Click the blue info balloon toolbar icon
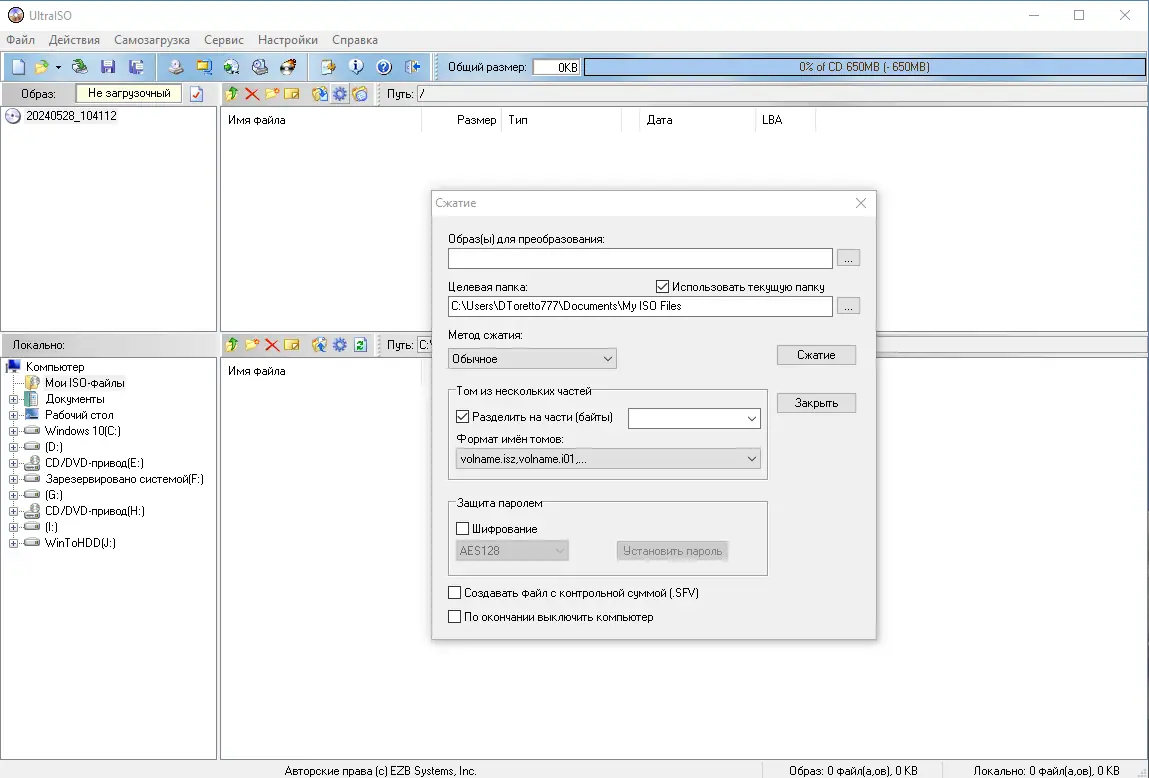 tap(356, 67)
